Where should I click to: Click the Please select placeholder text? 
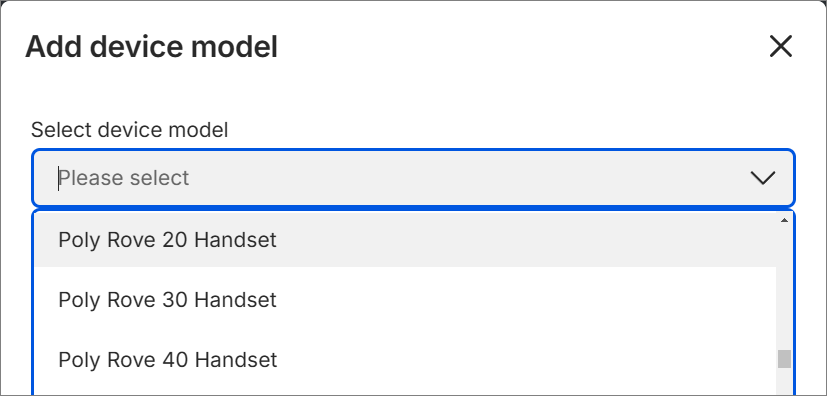pos(123,178)
